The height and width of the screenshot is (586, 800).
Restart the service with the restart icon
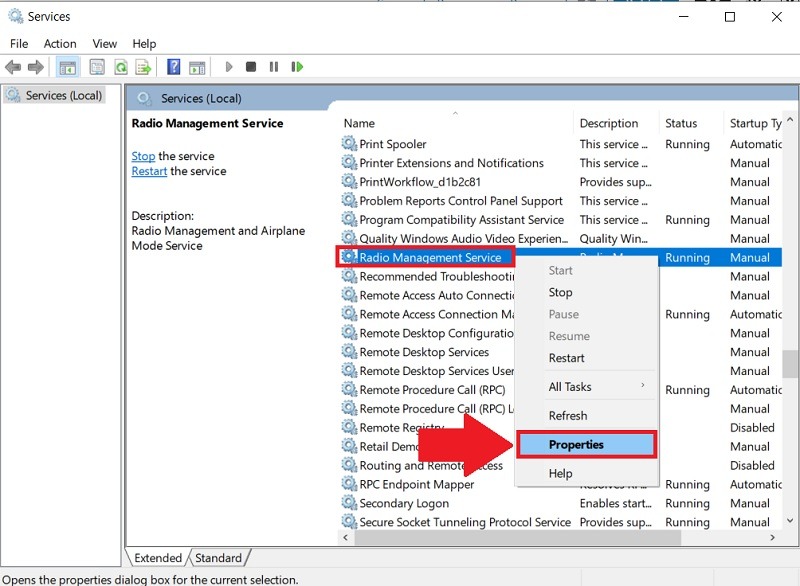296,67
